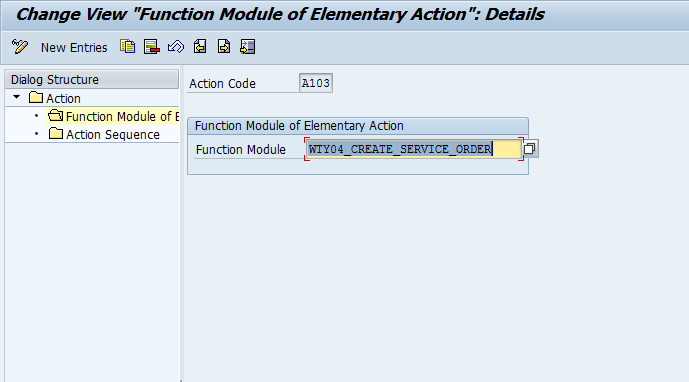Select the Copy As icon
The height and width of the screenshot is (382, 689).
tap(127, 47)
